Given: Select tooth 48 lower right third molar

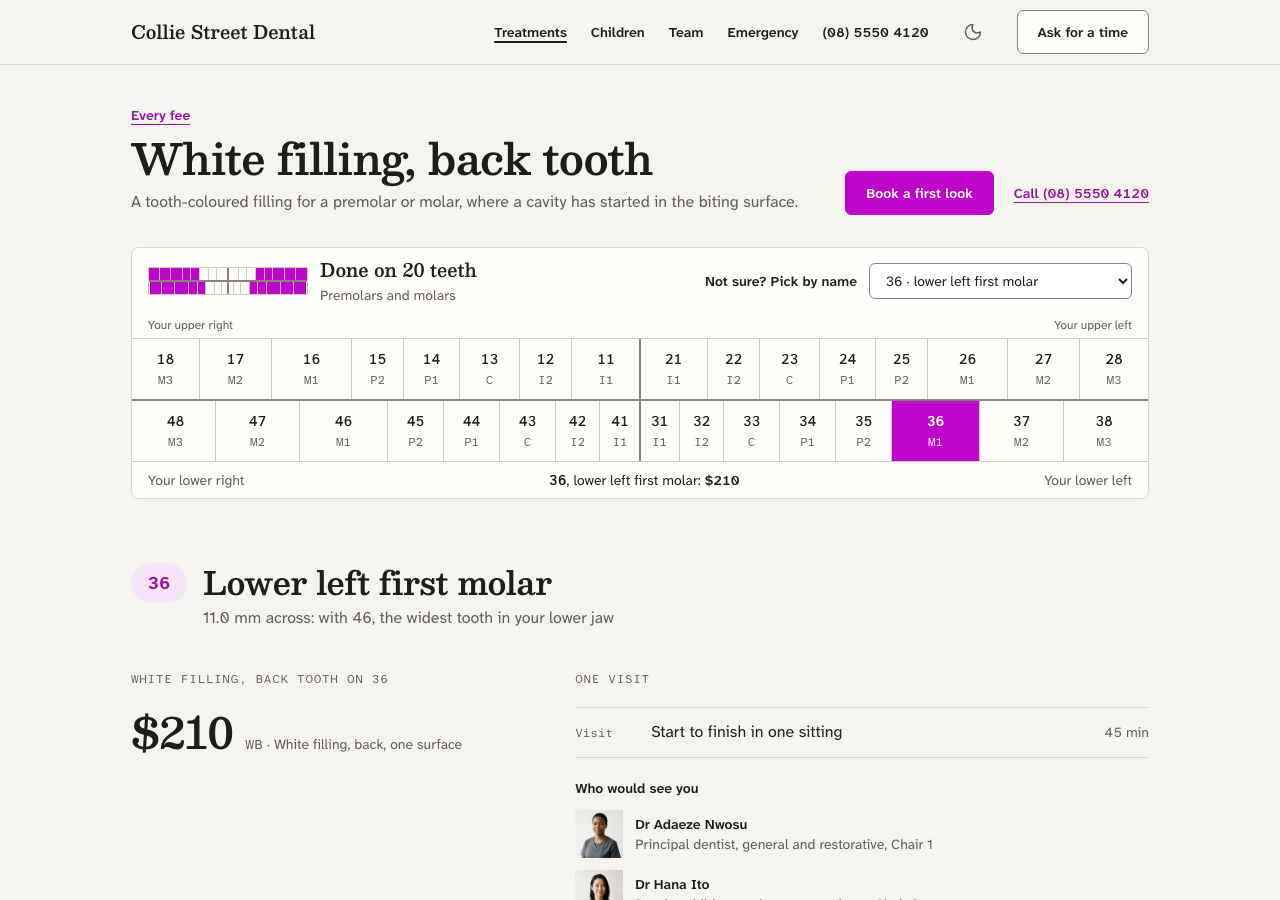Looking at the screenshot, I should (174, 431).
